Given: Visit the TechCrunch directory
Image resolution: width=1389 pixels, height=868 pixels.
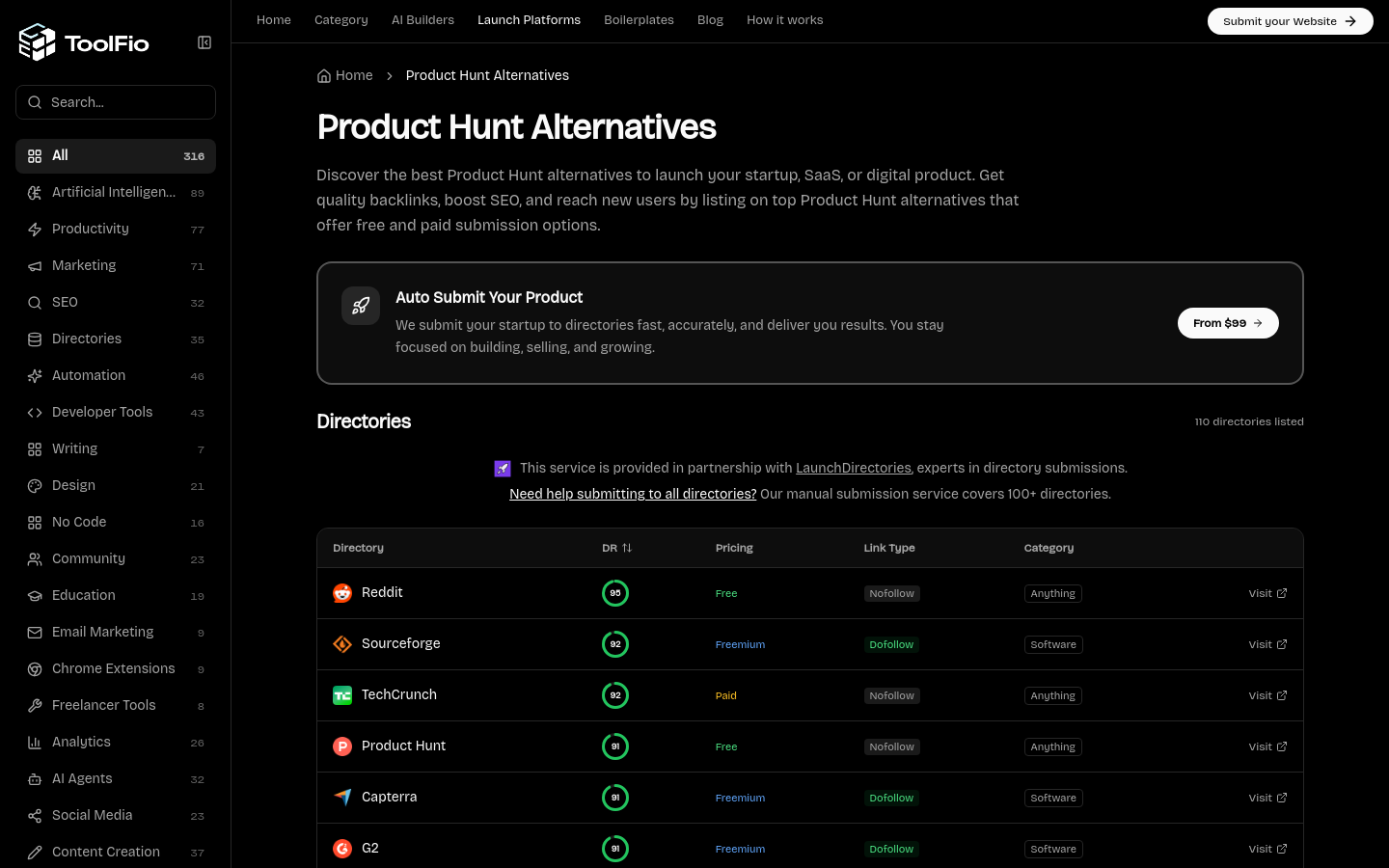Looking at the screenshot, I should (x=1267, y=695).
